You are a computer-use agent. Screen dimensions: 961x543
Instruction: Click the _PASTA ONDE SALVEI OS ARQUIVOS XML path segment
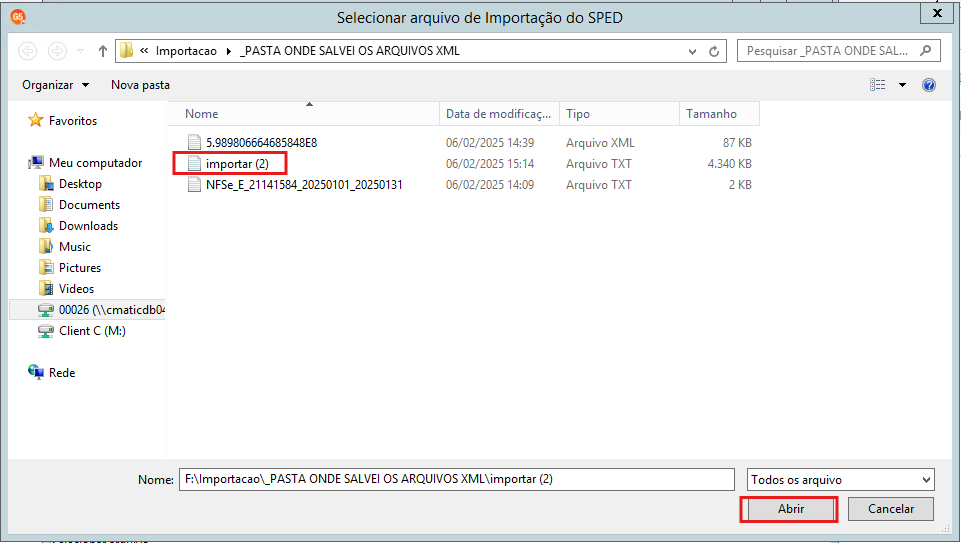tap(349, 51)
